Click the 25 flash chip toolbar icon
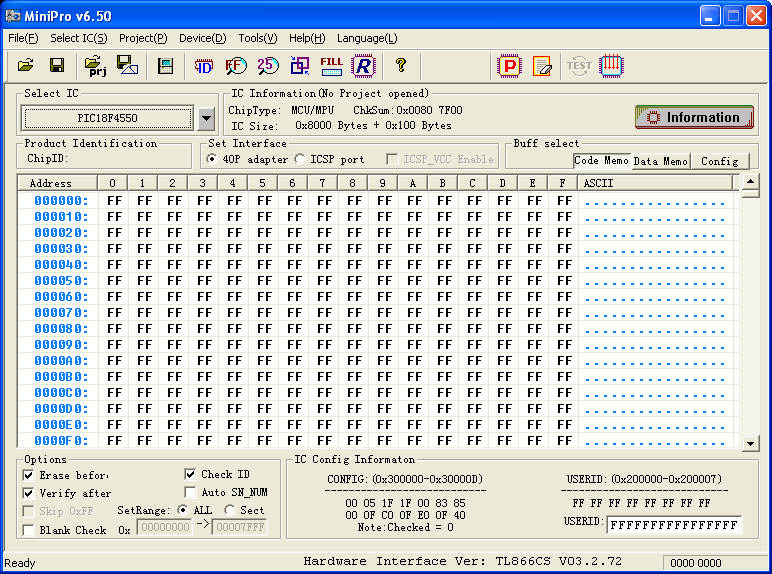Viewport: 772px width, 574px height. click(267, 66)
